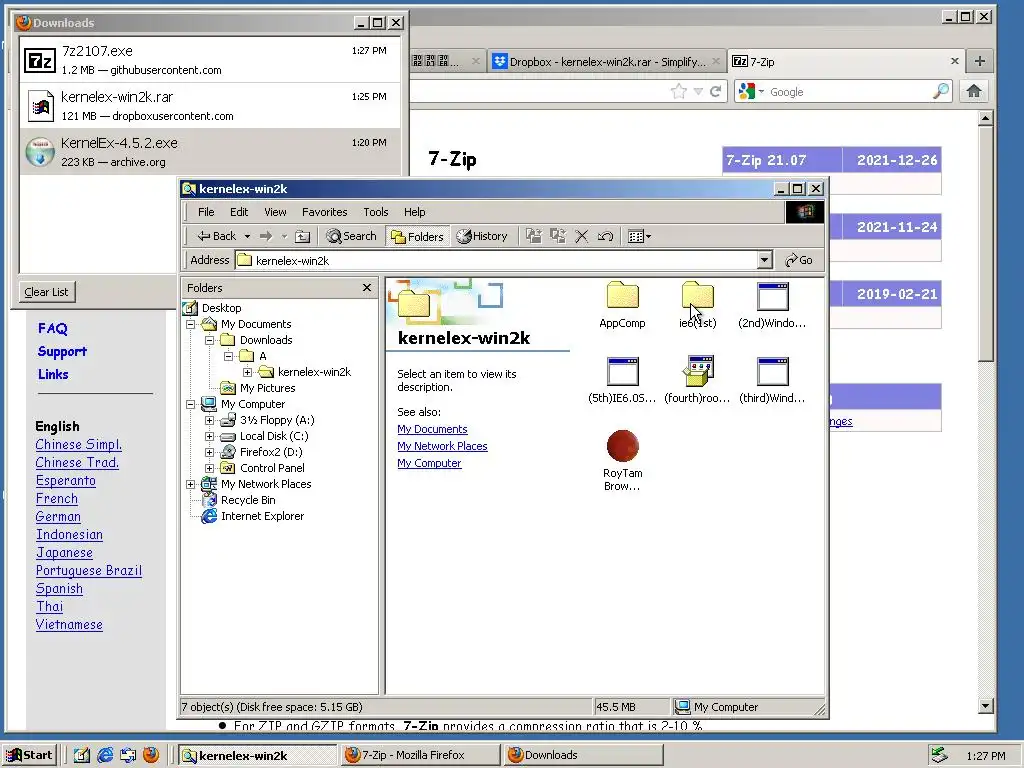Viewport: 1024px width, 768px height.
Task: Select Recycle Bin in folder tree
Action: (248, 500)
